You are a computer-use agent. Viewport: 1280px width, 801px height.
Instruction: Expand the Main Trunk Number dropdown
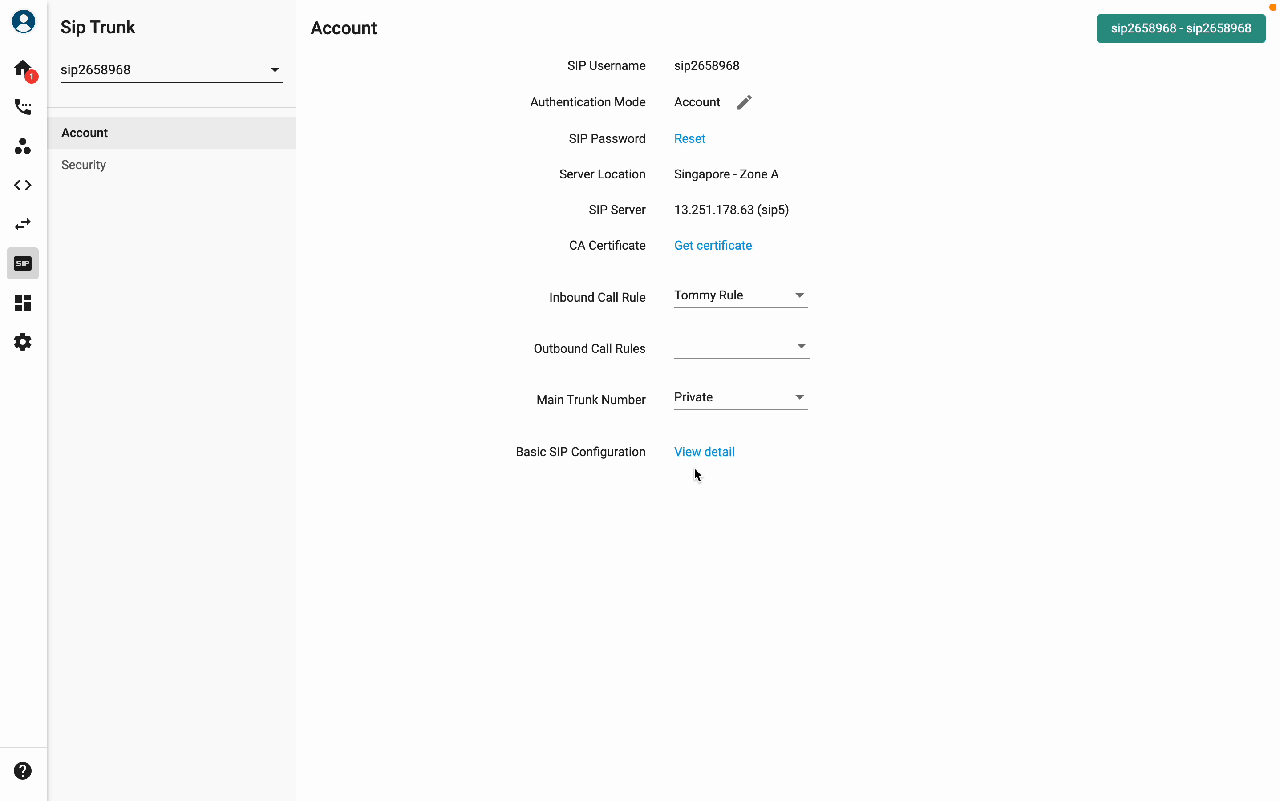(x=740, y=398)
